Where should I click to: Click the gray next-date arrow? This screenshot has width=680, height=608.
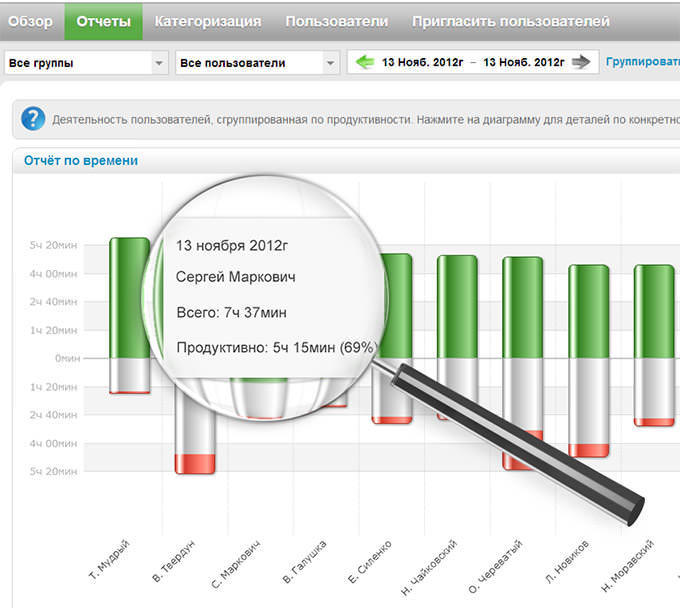pyautogui.click(x=582, y=63)
